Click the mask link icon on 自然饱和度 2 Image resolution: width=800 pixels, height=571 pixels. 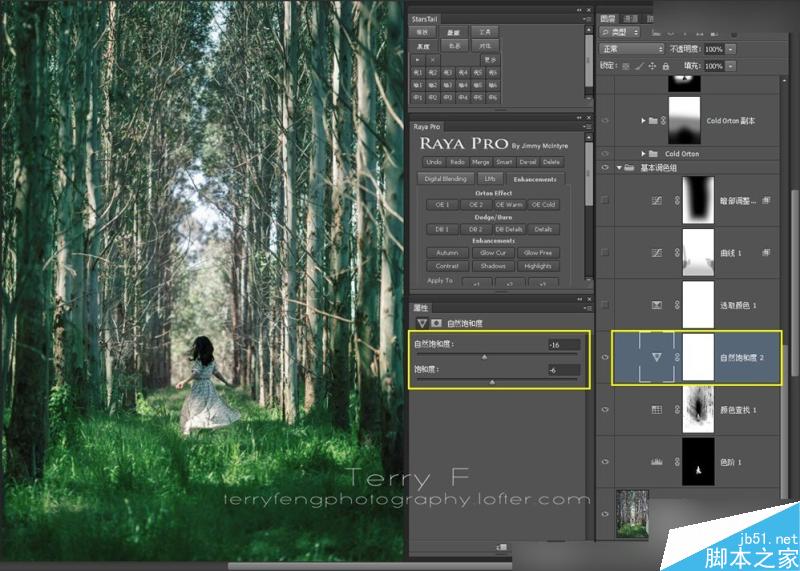click(678, 358)
